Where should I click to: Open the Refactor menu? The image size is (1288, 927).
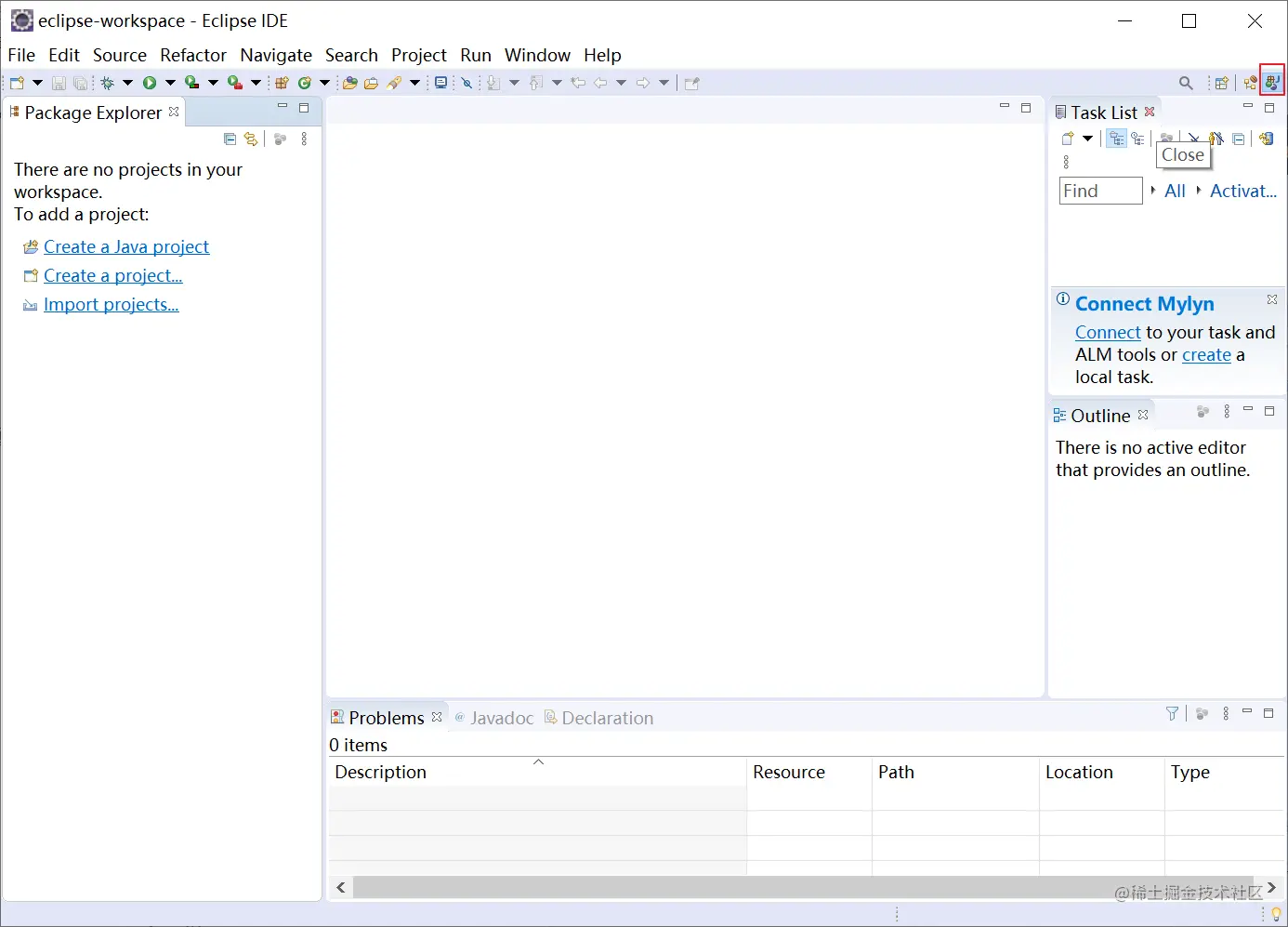pyautogui.click(x=193, y=55)
